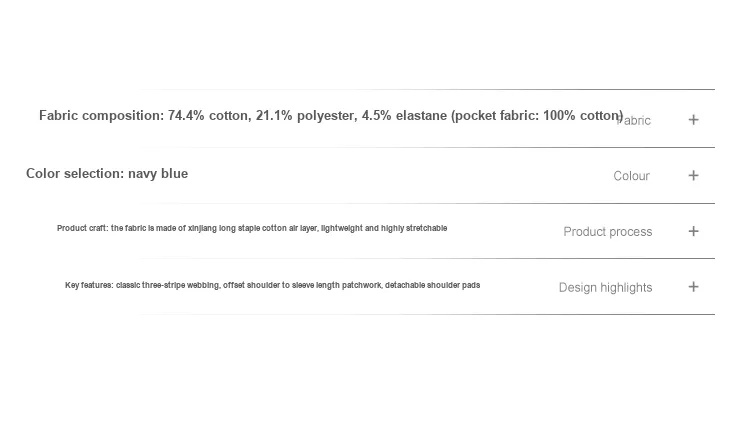The width and height of the screenshot is (750, 432).
Task: Click '21.1% polyester' in the composition line
Action: 305,116
